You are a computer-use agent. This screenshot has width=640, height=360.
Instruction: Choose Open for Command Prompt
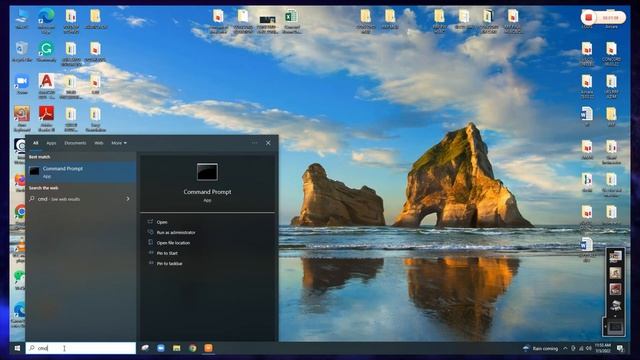(x=162, y=222)
